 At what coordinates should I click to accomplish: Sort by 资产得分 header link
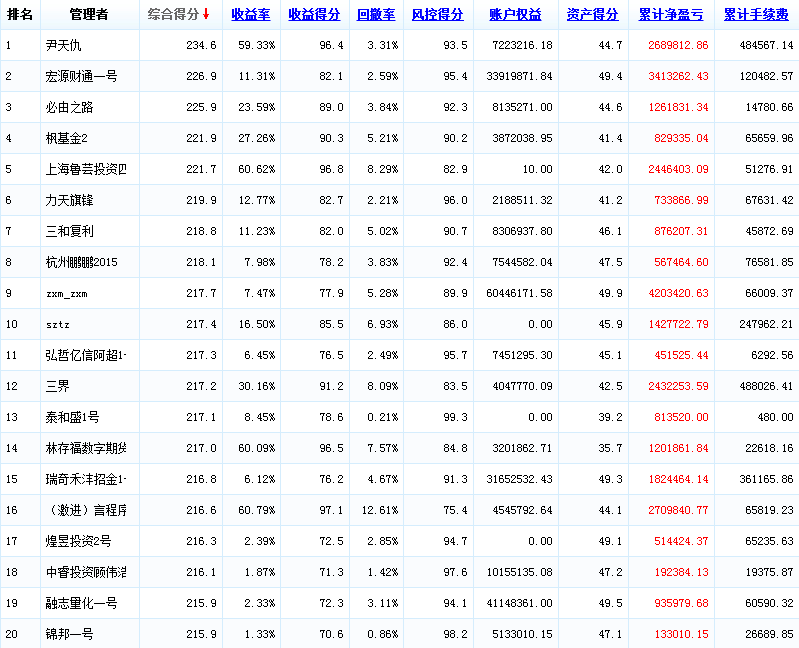point(593,15)
